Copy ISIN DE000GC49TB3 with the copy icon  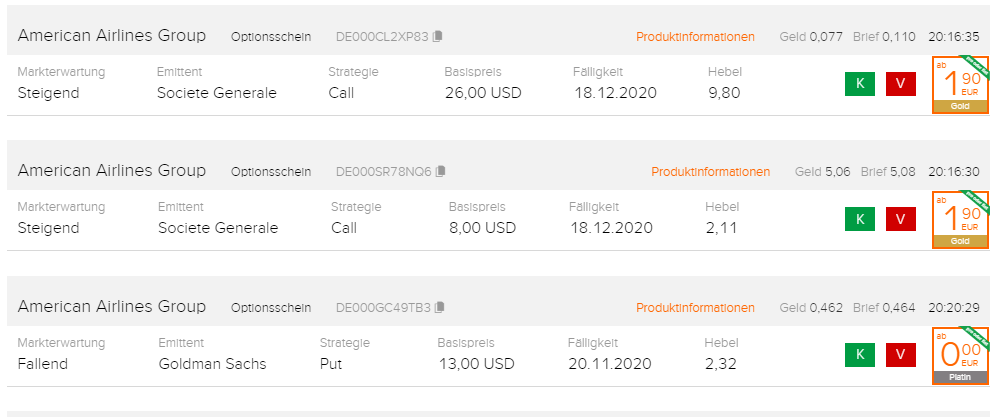pyautogui.click(x=440, y=307)
